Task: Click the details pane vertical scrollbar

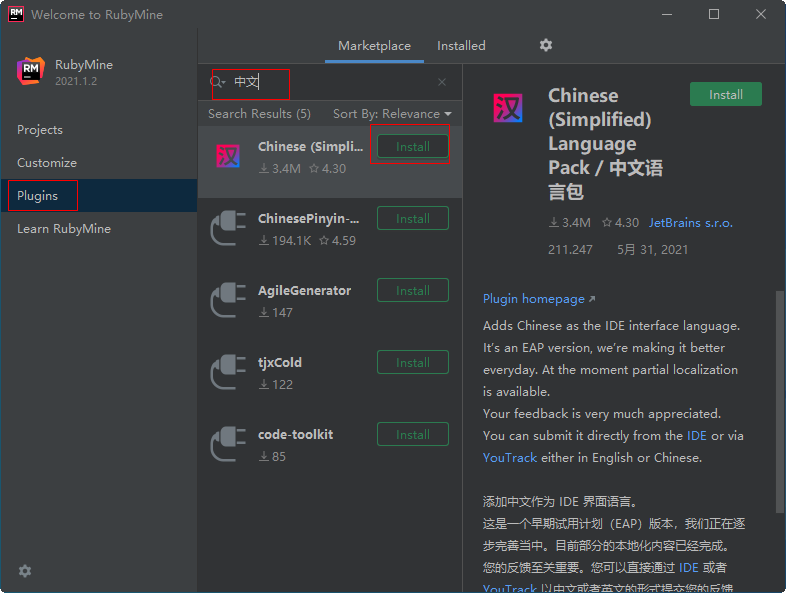Action: 779,402
